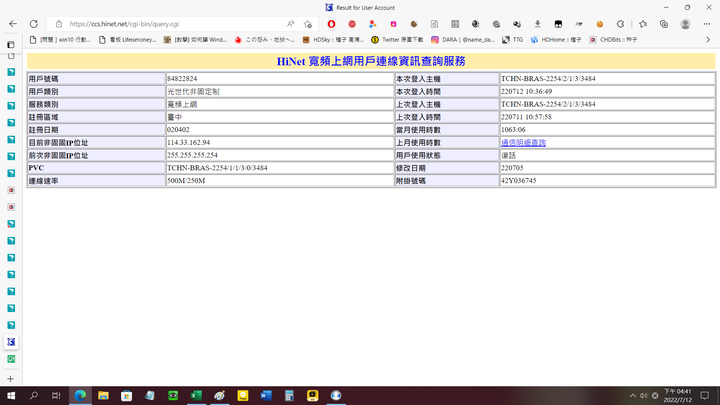
Task: Open File Explorer from the taskbar
Action: pyautogui.click(x=103, y=395)
